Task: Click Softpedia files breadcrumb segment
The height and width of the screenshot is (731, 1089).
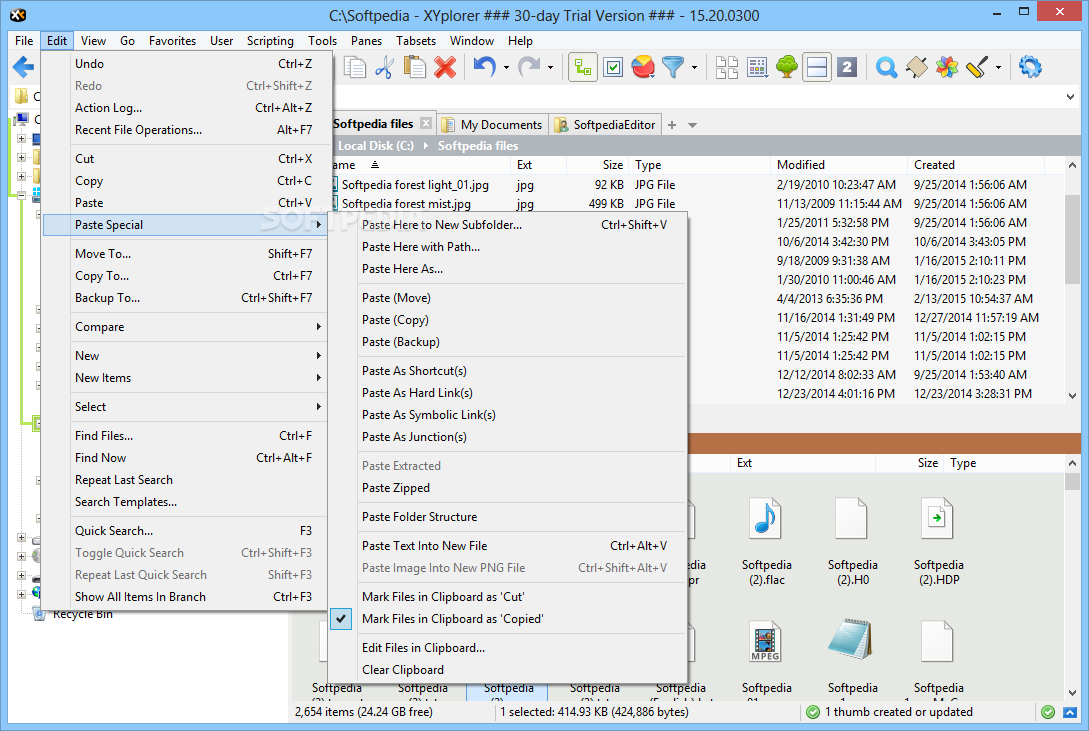Action: [478, 146]
